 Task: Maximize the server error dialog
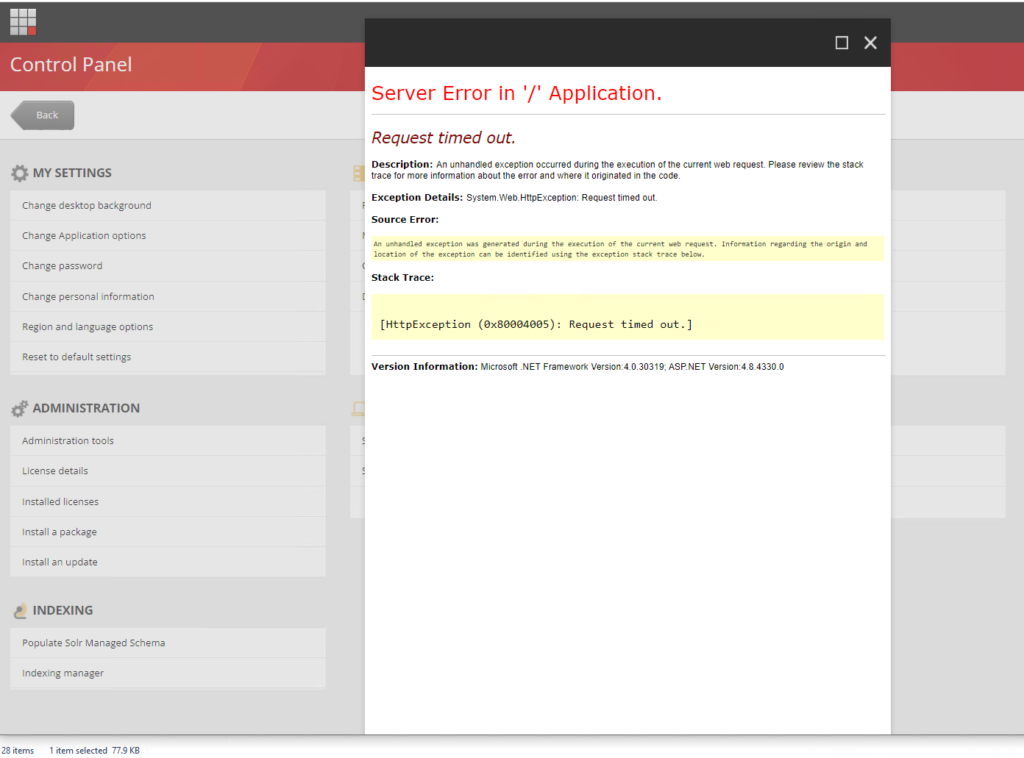click(x=842, y=43)
